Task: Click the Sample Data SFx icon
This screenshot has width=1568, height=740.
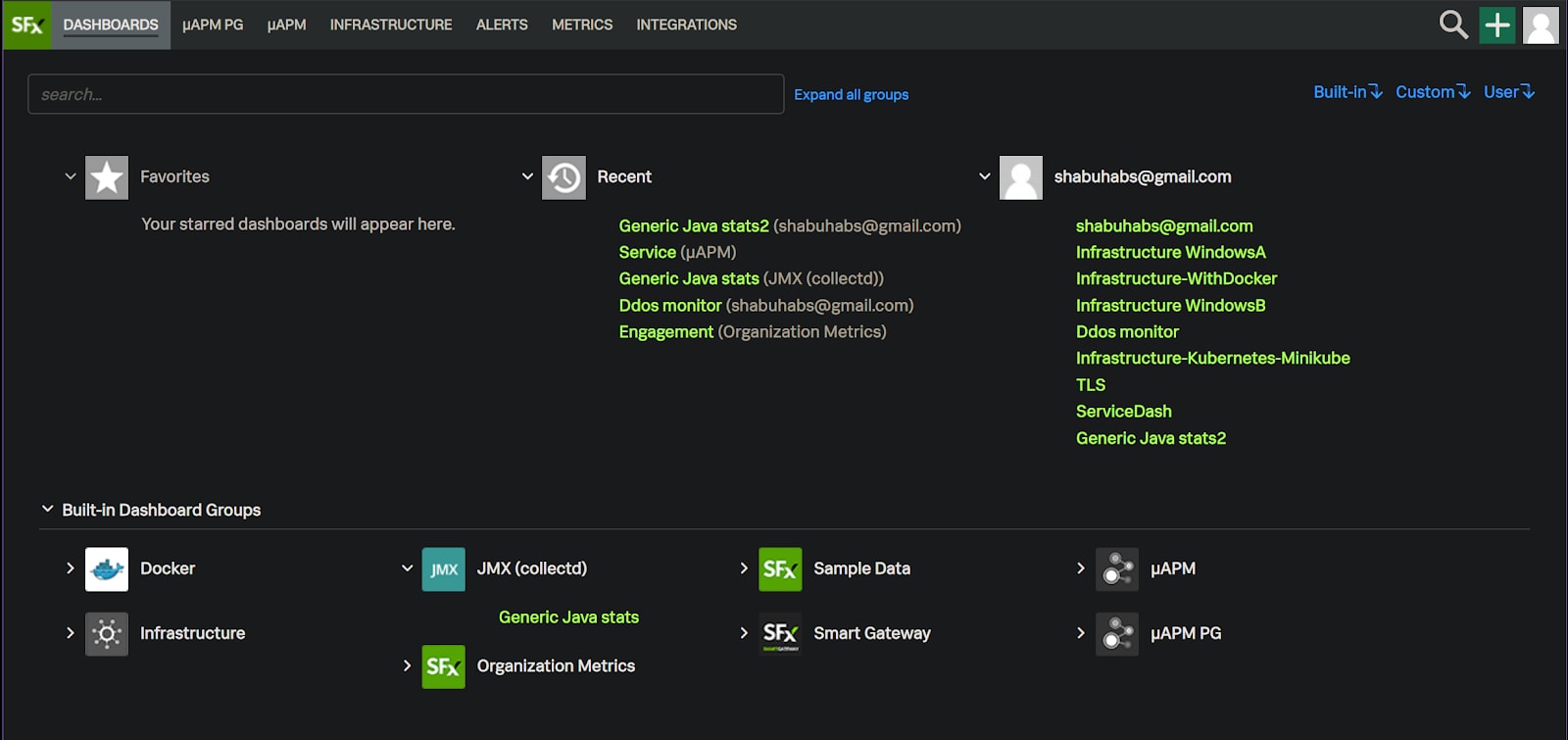Action: point(780,569)
